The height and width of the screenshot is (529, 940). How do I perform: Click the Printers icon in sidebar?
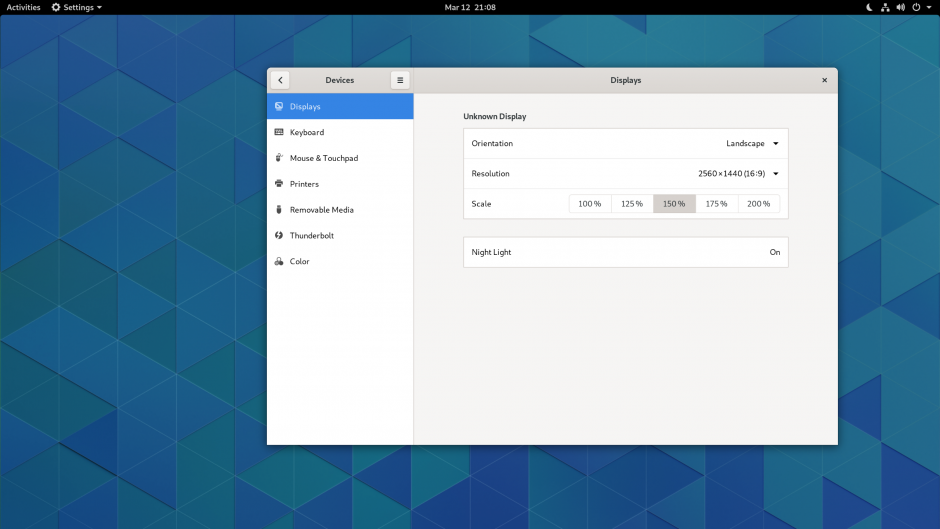[x=279, y=184]
